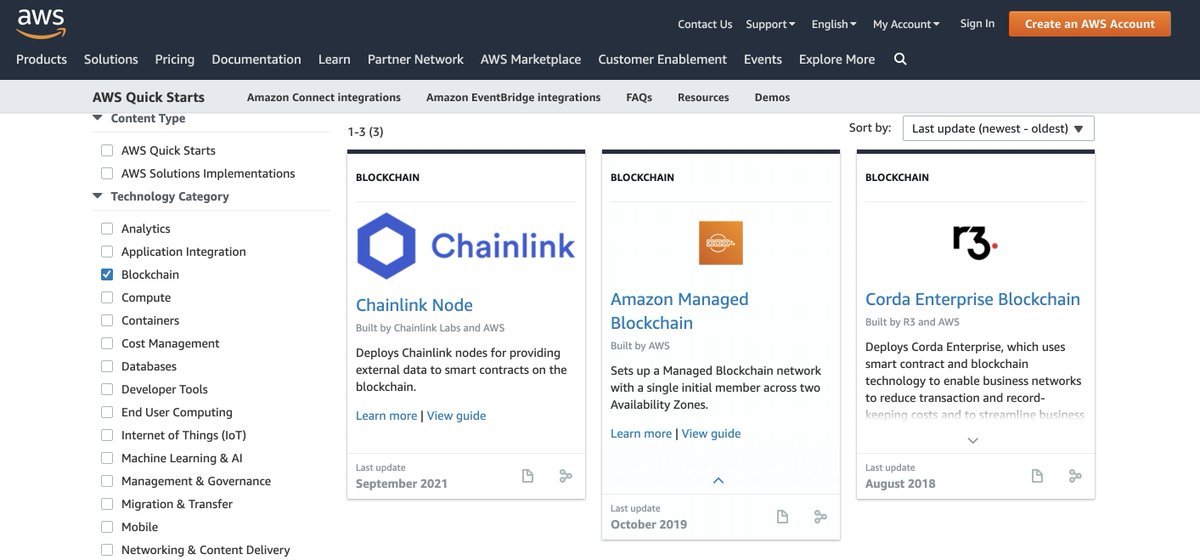Open the Resources tab
Image resolution: width=1200 pixels, height=560 pixels.
[703, 97]
